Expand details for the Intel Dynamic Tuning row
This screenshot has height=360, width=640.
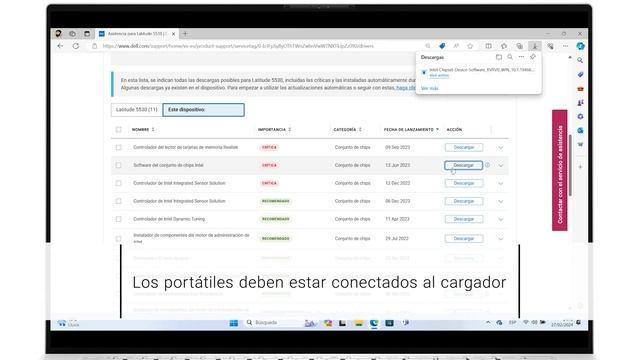(501, 220)
